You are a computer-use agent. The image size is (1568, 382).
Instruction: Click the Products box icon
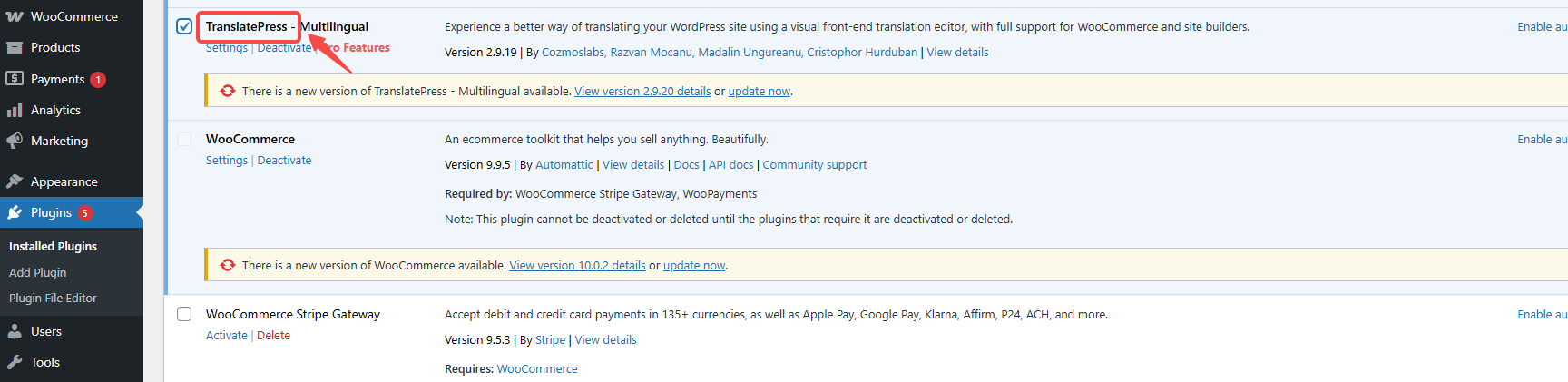point(15,47)
